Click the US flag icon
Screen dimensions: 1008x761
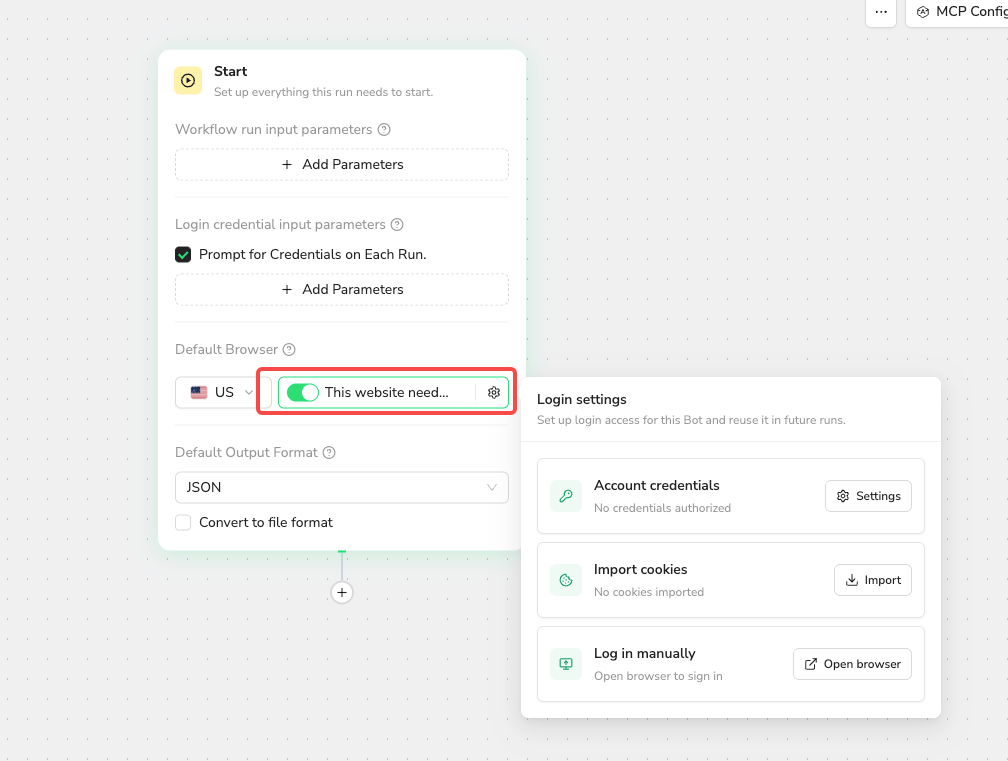(x=199, y=392)
